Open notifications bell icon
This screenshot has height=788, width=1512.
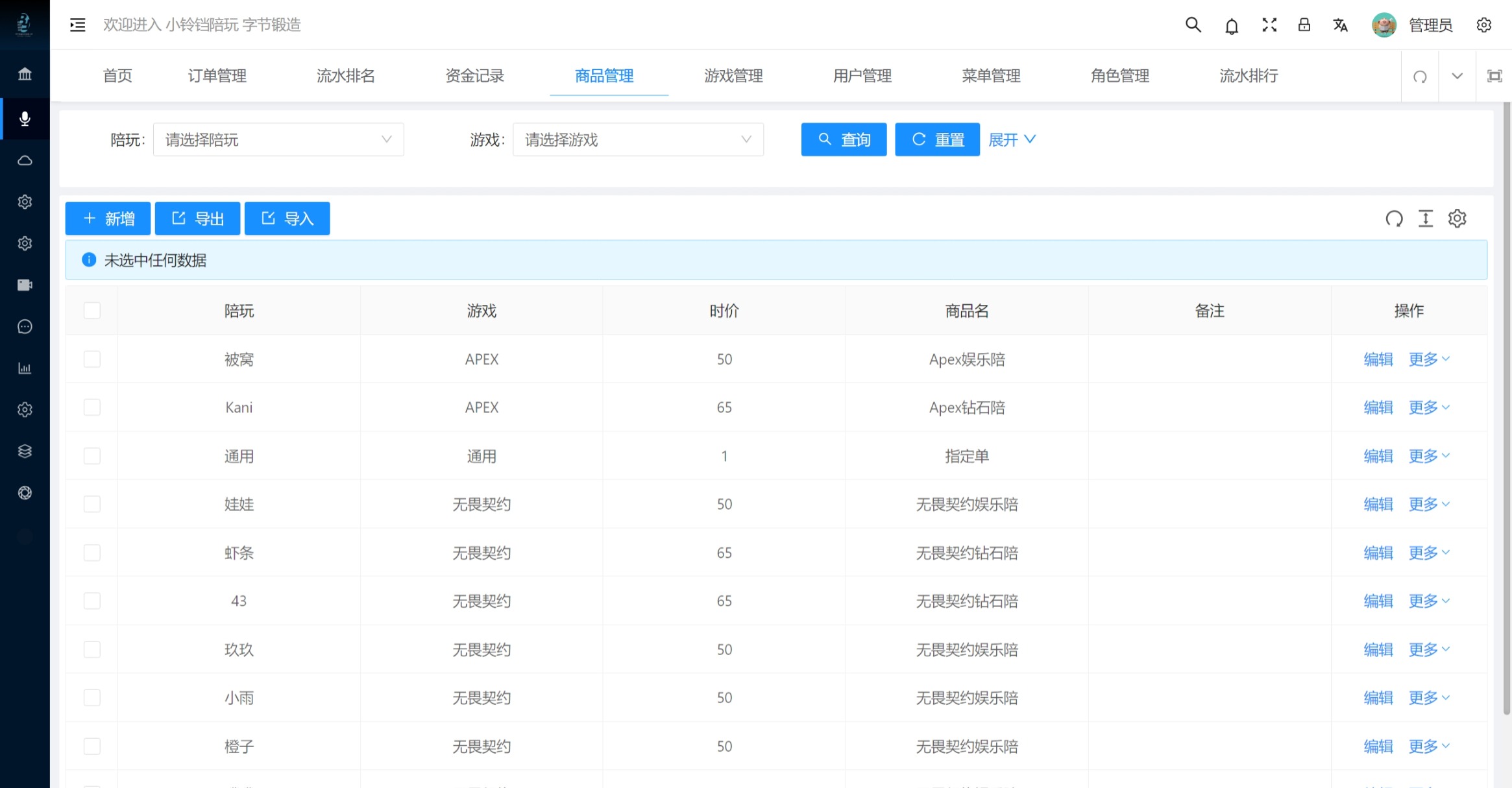tap(1231, 25)
